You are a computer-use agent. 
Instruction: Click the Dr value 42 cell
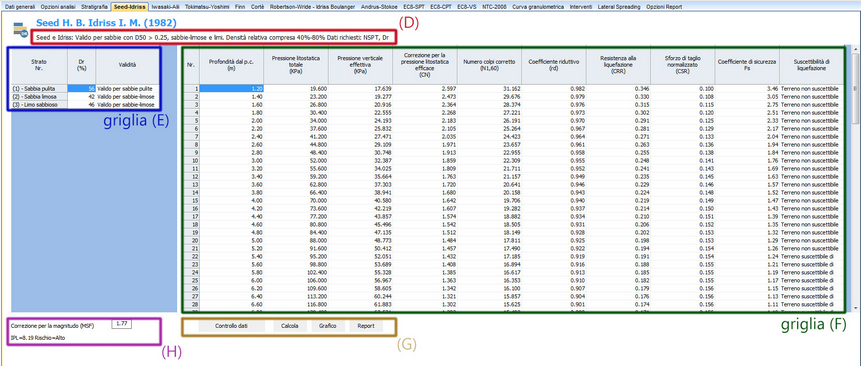tap(81, 96)
